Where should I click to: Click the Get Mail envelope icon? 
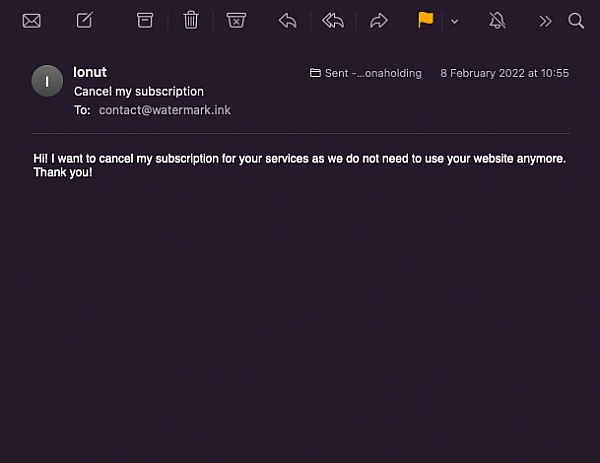tap(31, 21)
